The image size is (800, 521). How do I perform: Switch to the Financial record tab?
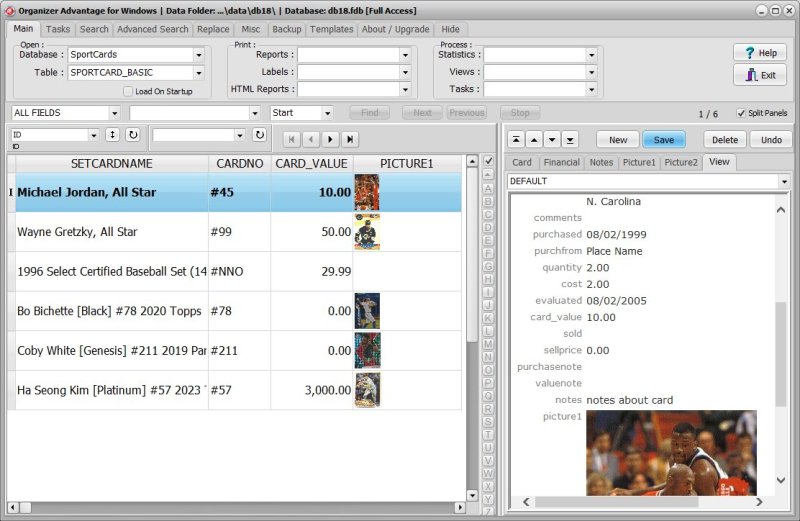561,162
